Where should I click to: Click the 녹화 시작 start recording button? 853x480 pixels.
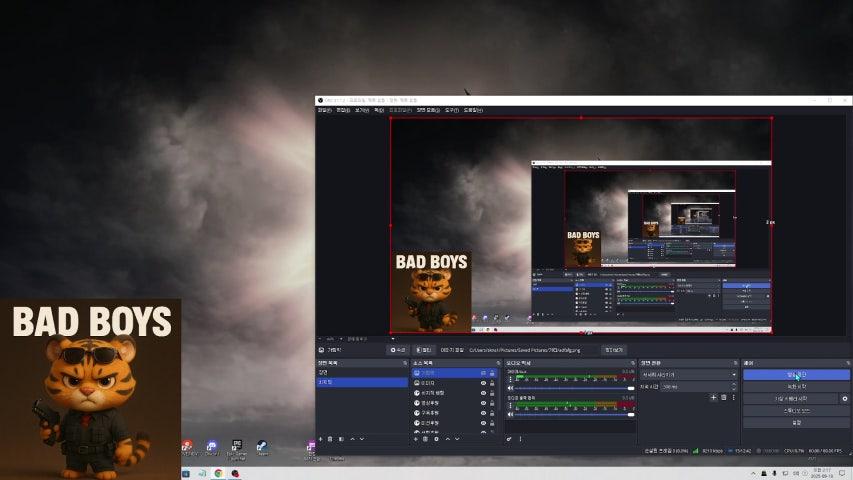796,386
